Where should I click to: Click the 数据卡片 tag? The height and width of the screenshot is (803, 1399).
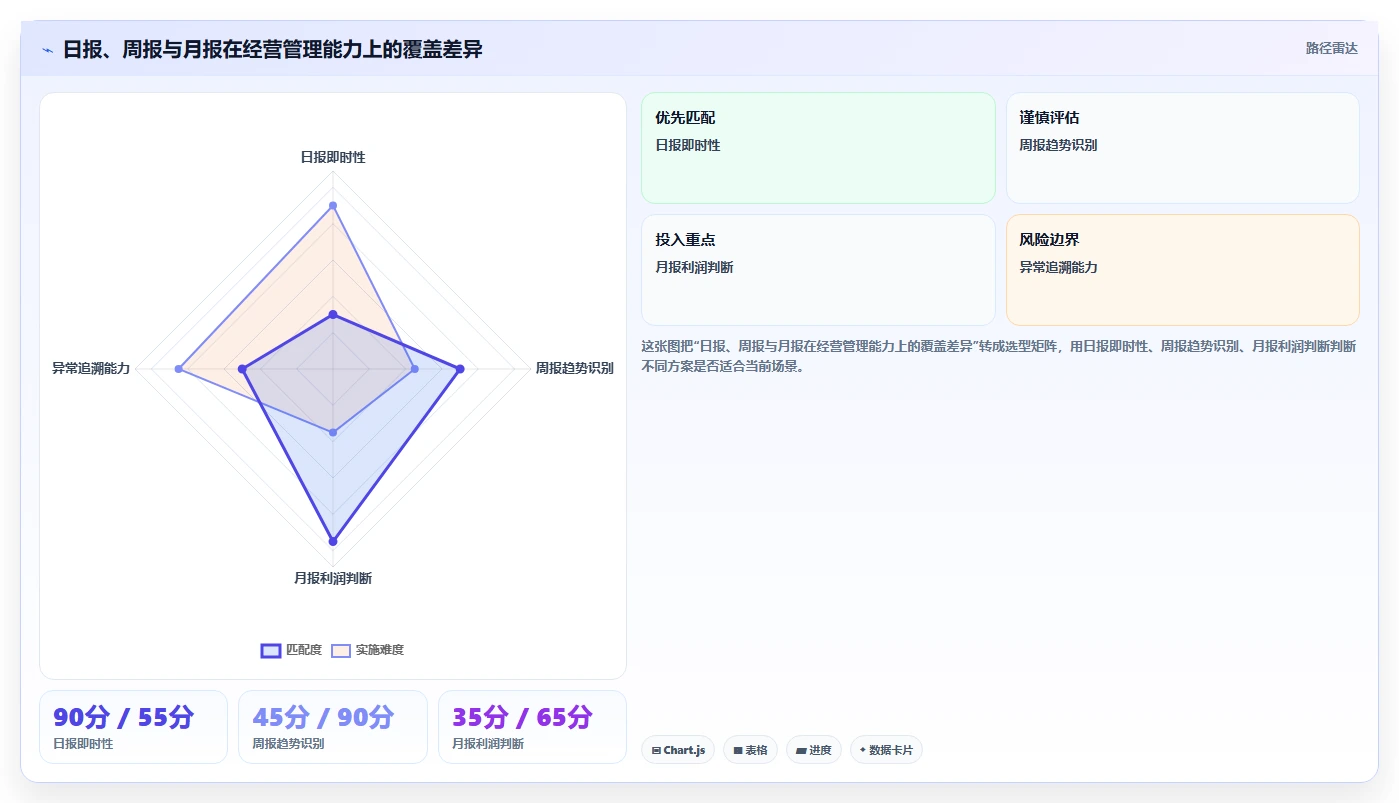pos(886,750)
